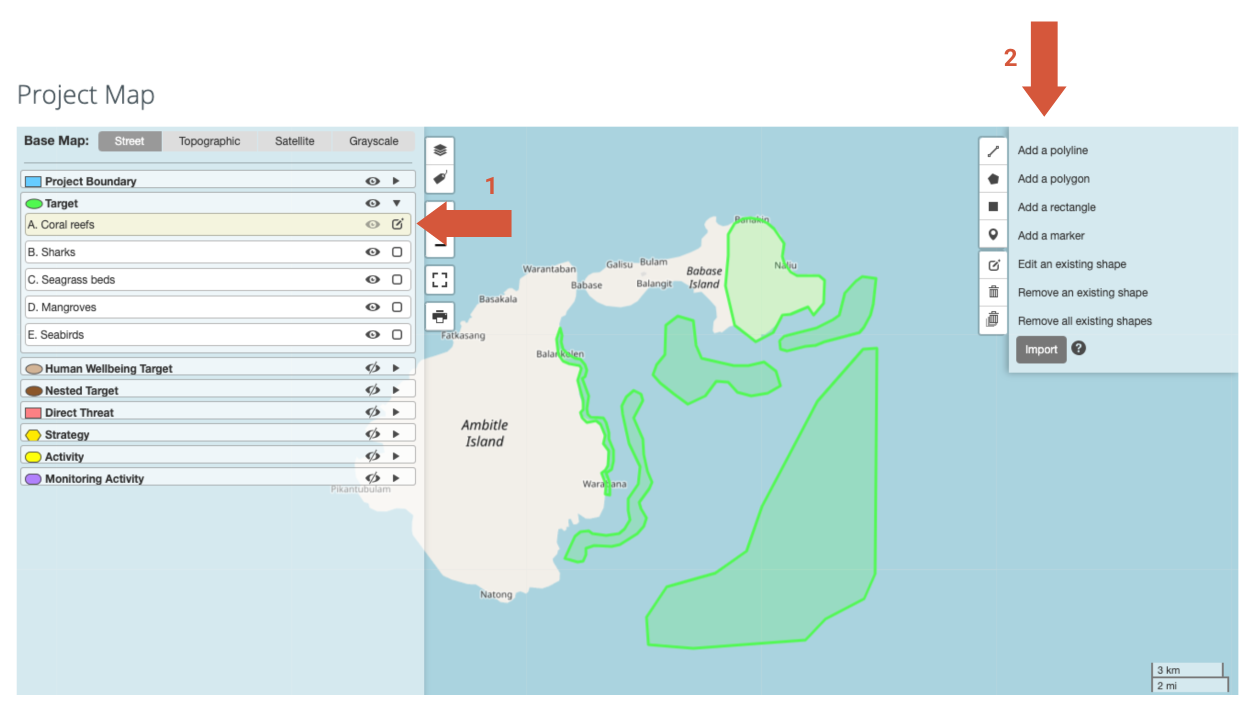This screenshot has height=710, width=1253.
Task: Select the Remove an existing shape trash icon
Action: 992,292
